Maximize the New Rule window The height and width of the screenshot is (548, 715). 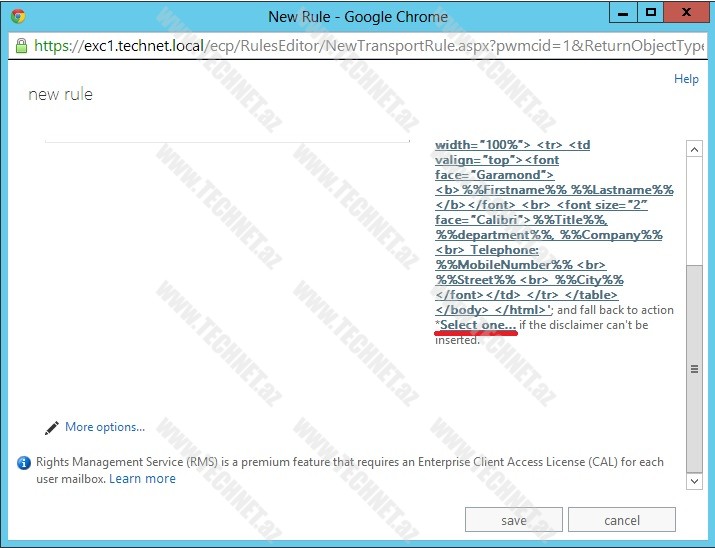click(x=650, y=14)
